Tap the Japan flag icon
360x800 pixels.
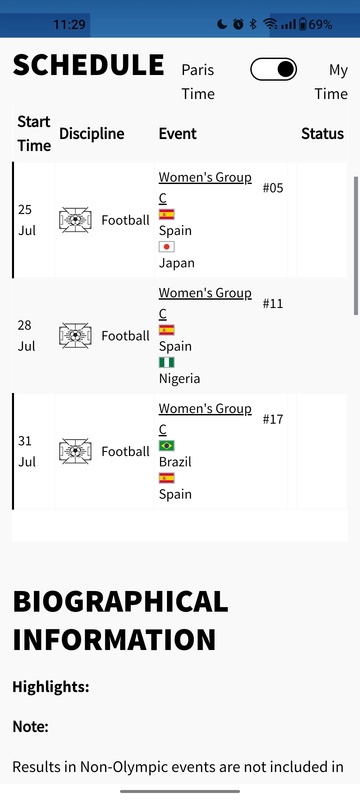167,247
